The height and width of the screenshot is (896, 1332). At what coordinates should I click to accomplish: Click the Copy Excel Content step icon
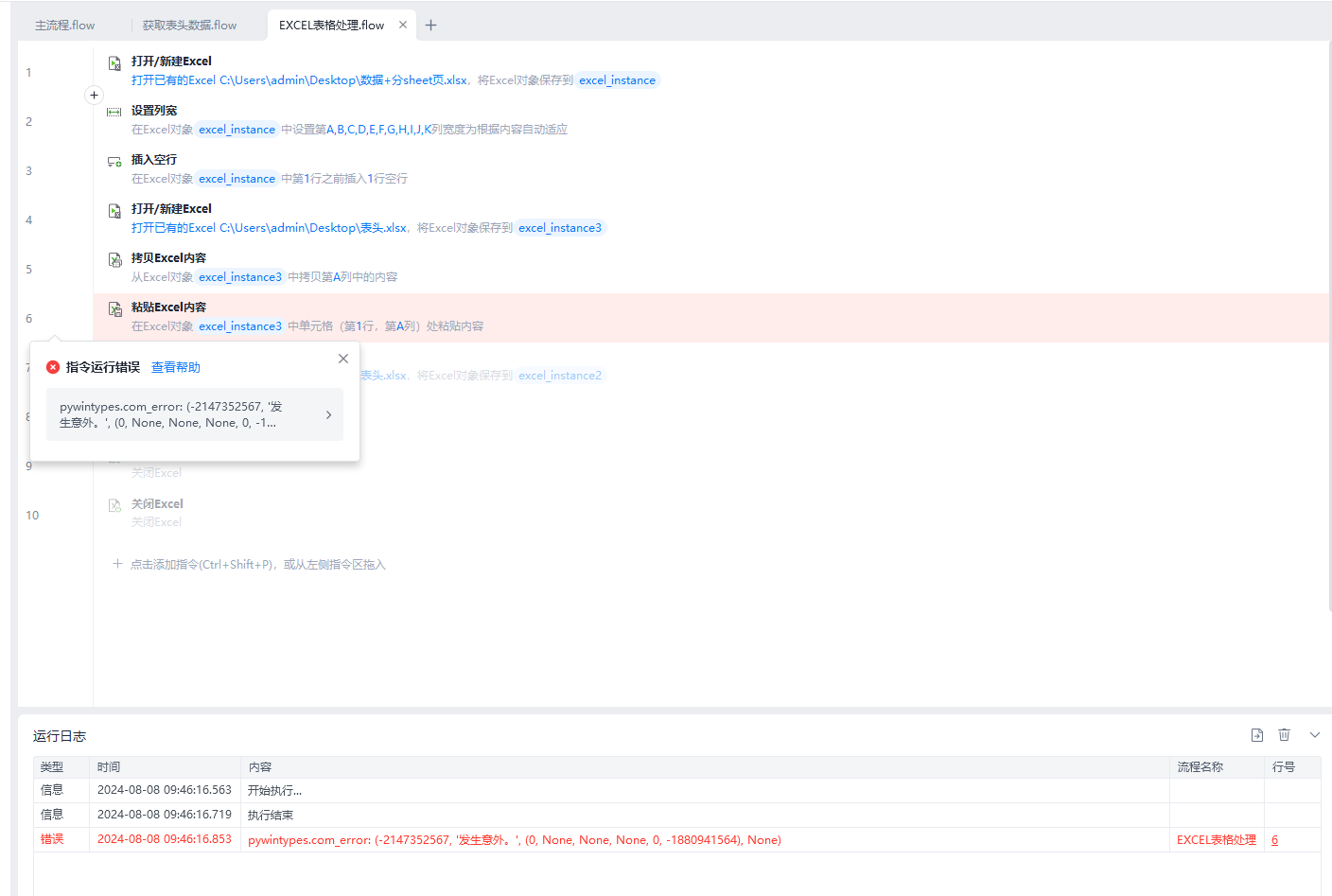[114, 260]
